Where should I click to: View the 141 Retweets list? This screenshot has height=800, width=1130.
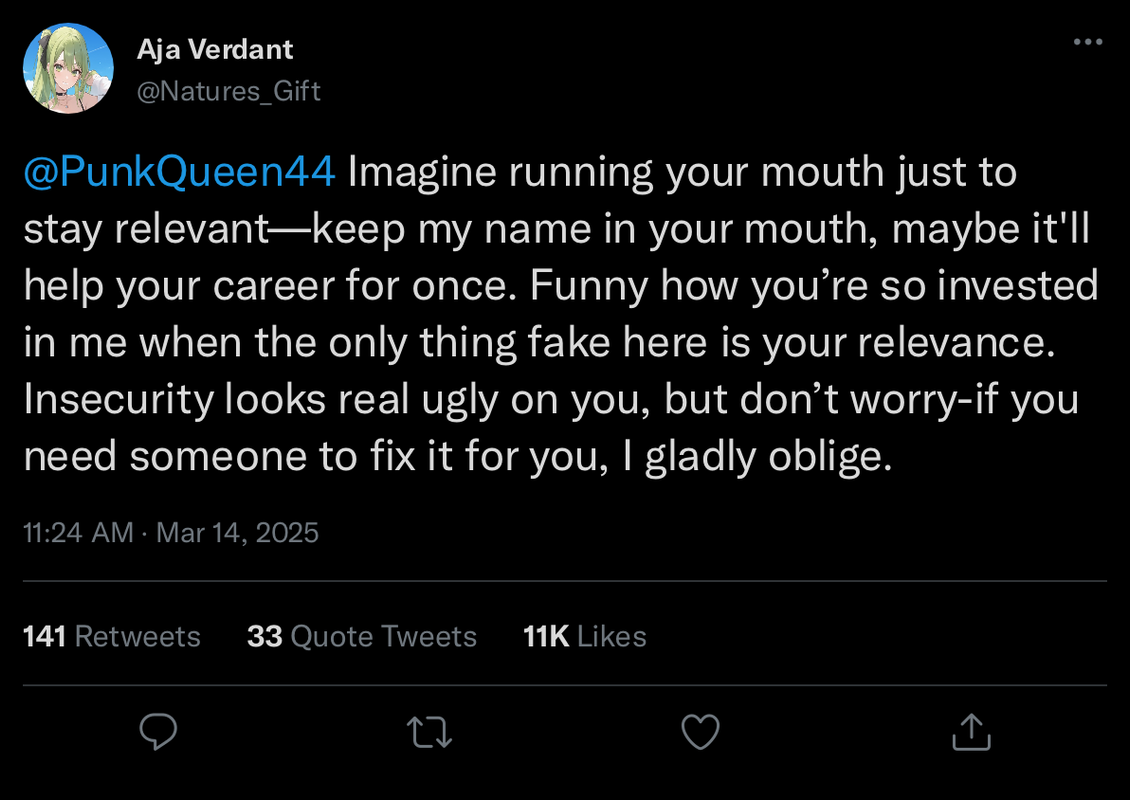click(x=112, y=636)
